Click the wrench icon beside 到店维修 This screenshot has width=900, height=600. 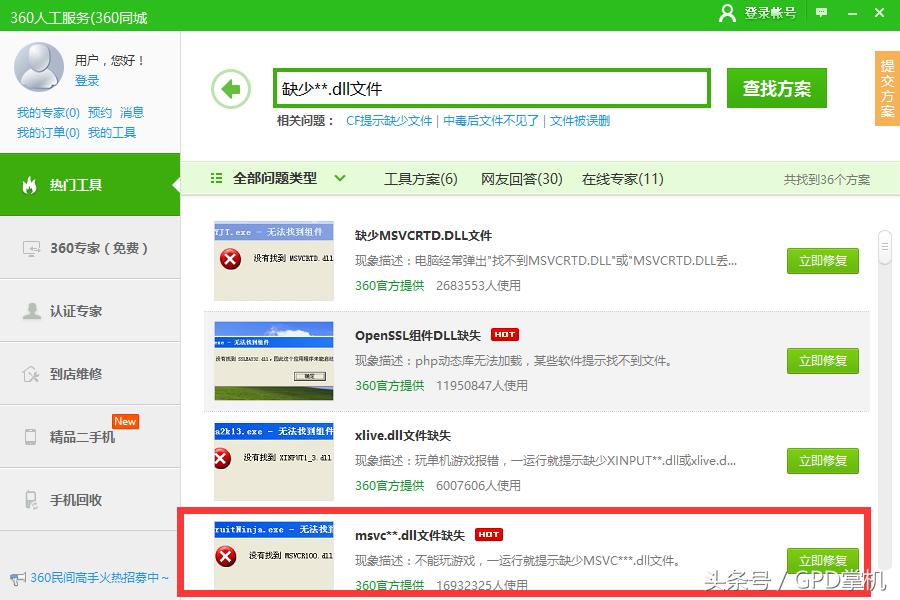31,374
